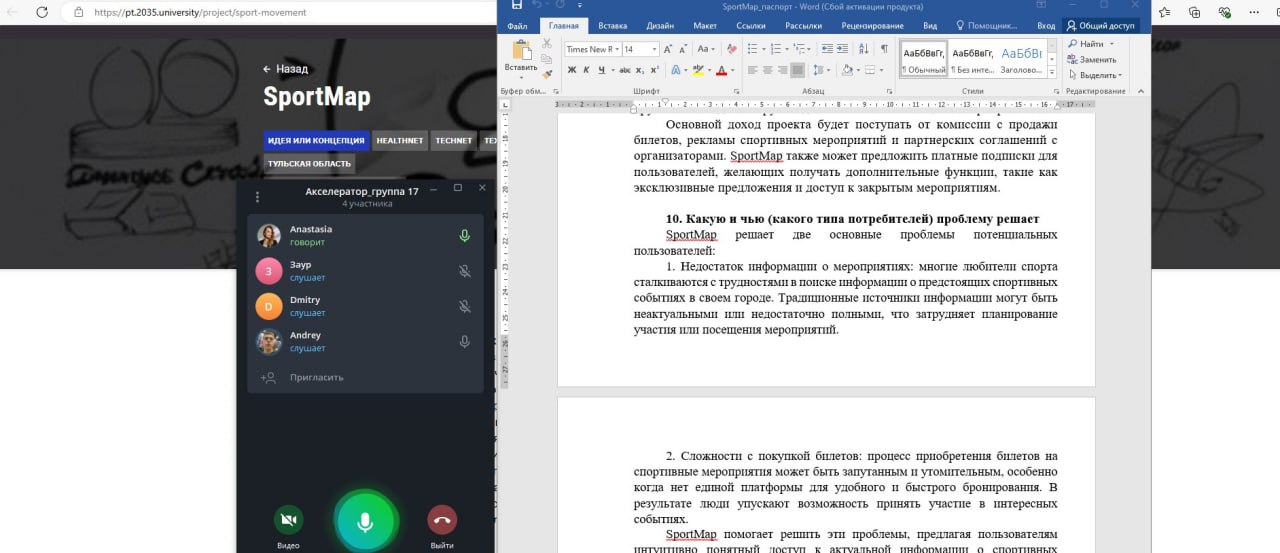1280x553 pixels.
Task: Mute microphone with large green button
Action: pyautogui.click(x=365, y=522)
